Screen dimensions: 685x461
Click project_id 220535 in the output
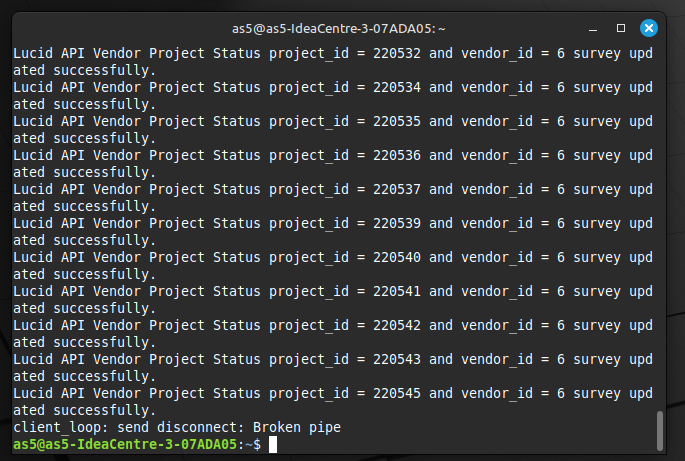(x=397, y=121)
